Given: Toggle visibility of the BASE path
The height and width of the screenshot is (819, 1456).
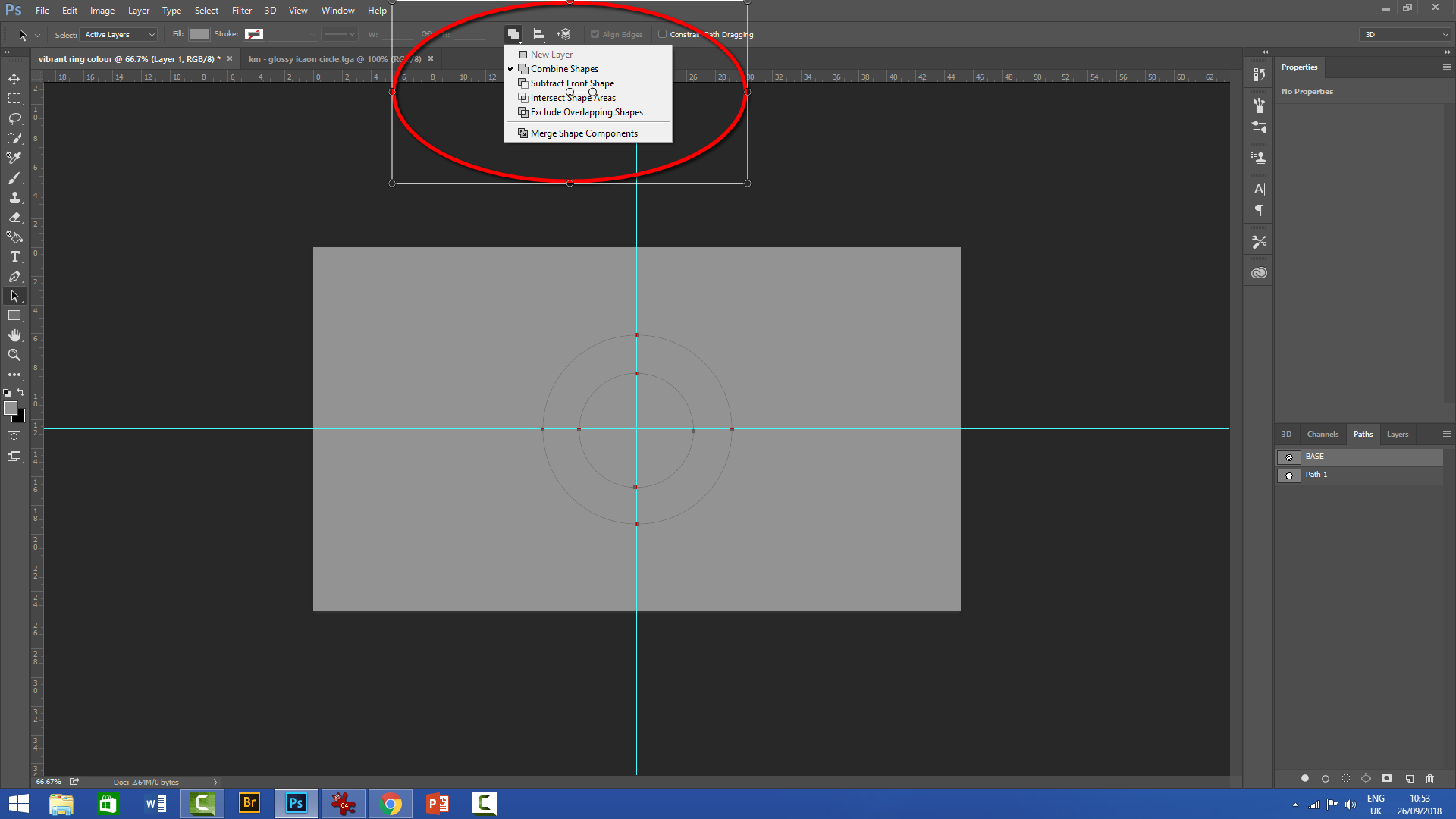Looking at the screenshot, I should coord(1288,457).
